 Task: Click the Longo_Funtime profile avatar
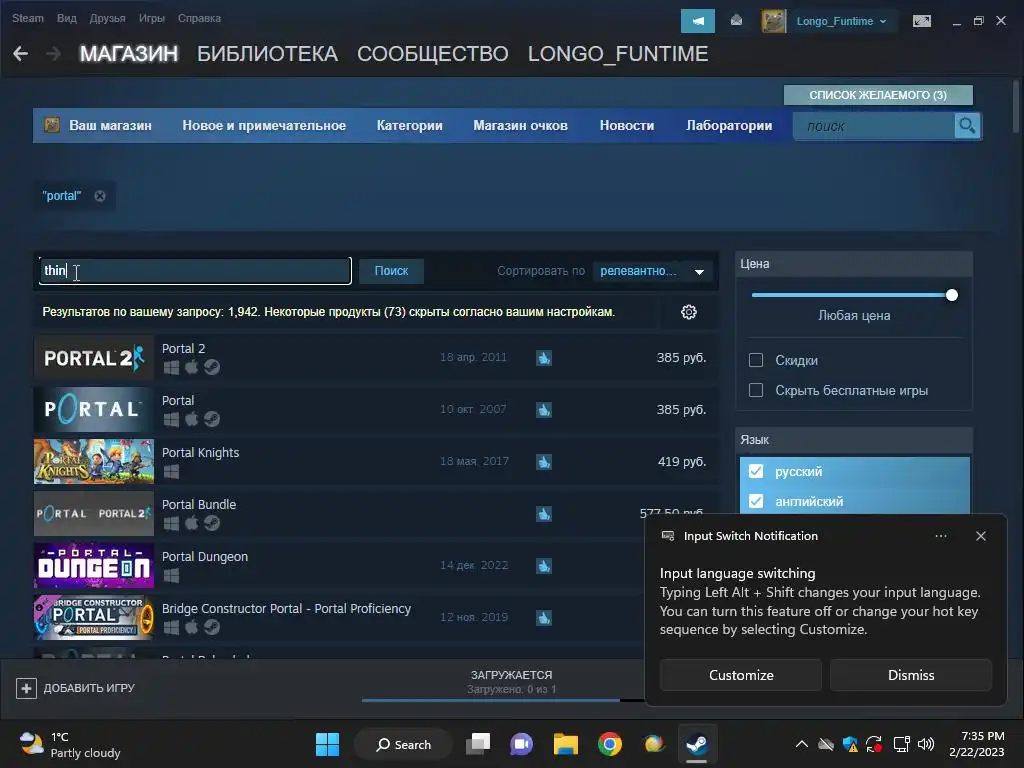click(774, 21)
